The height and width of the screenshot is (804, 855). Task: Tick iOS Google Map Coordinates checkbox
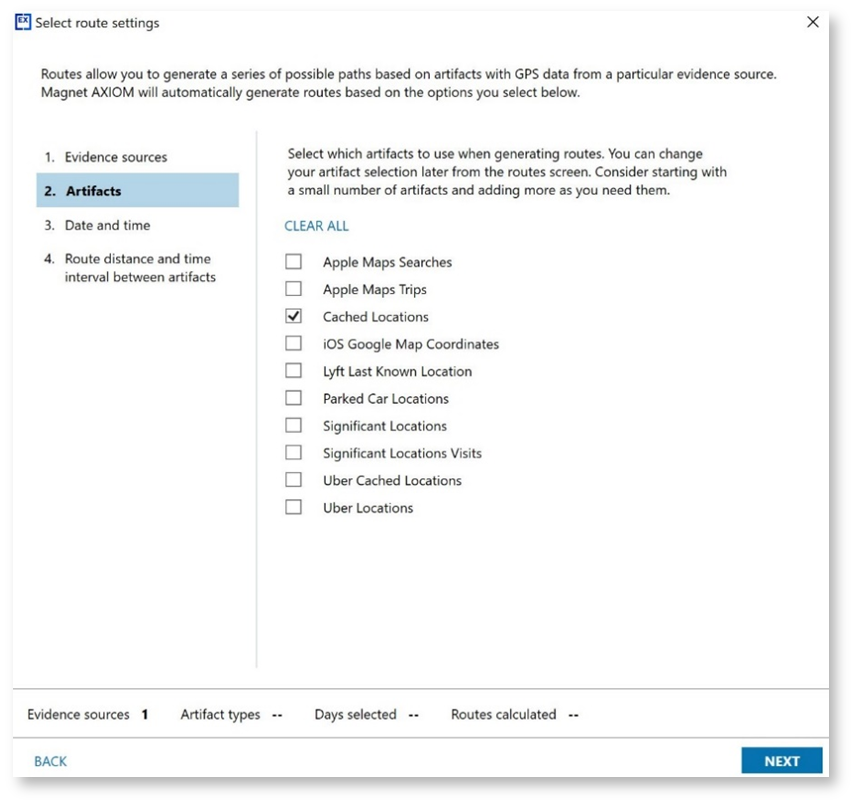coord(293,344)
